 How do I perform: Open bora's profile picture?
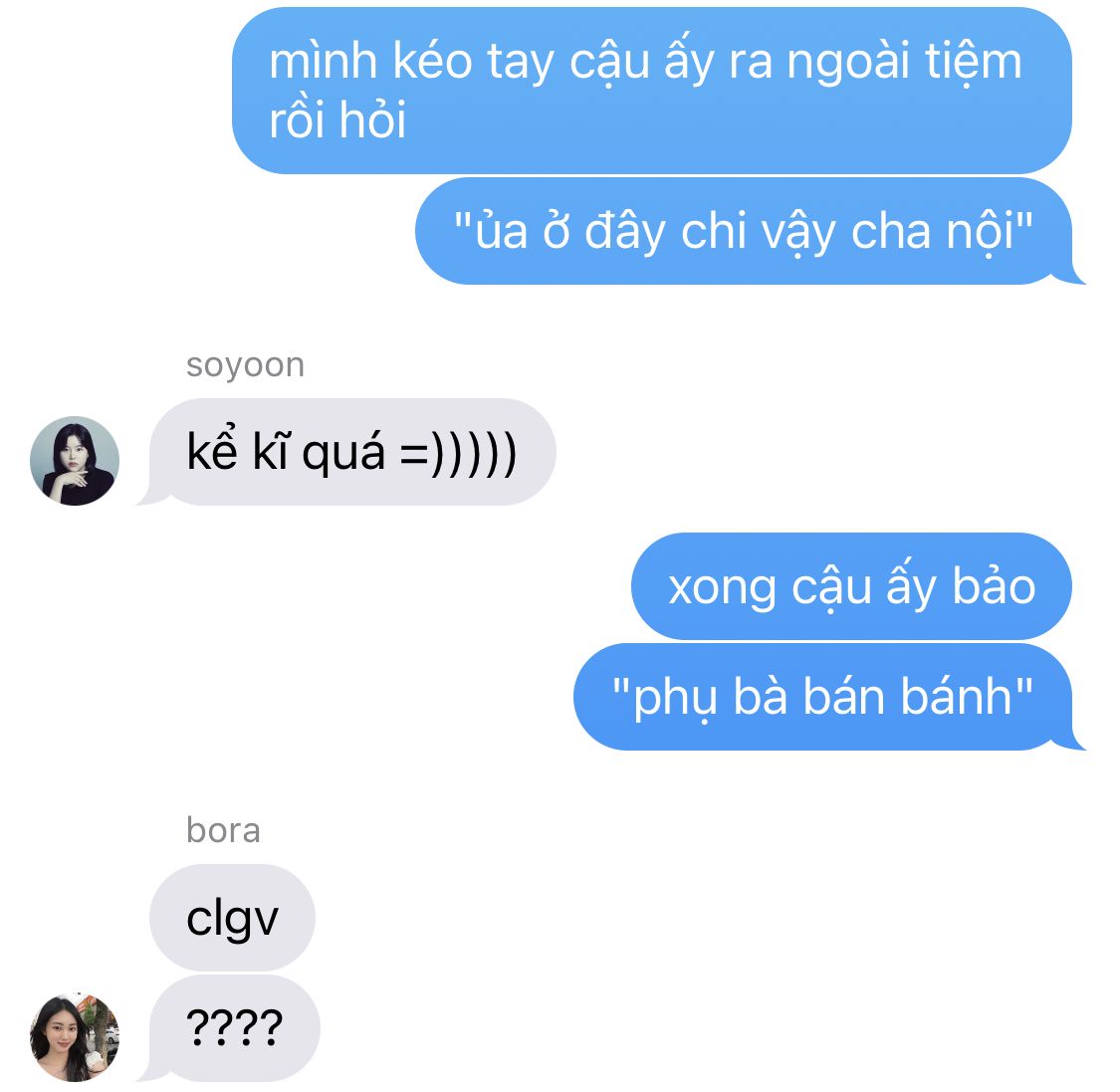75,1036
